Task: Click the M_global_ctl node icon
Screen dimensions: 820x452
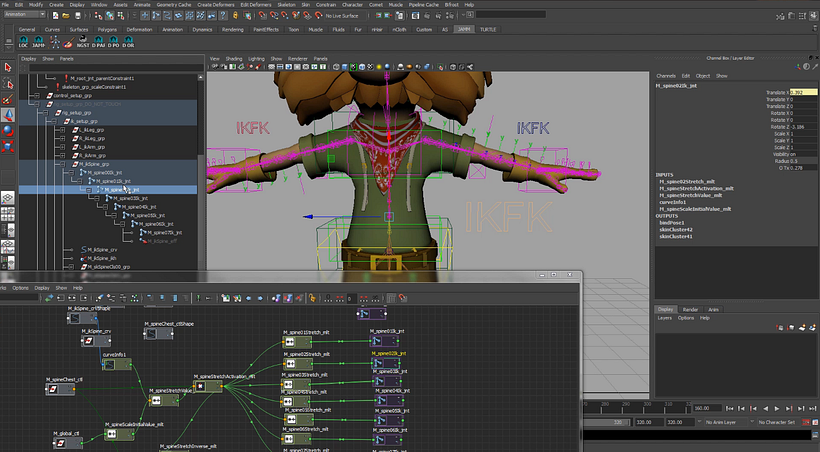Action: pos(62,443)
